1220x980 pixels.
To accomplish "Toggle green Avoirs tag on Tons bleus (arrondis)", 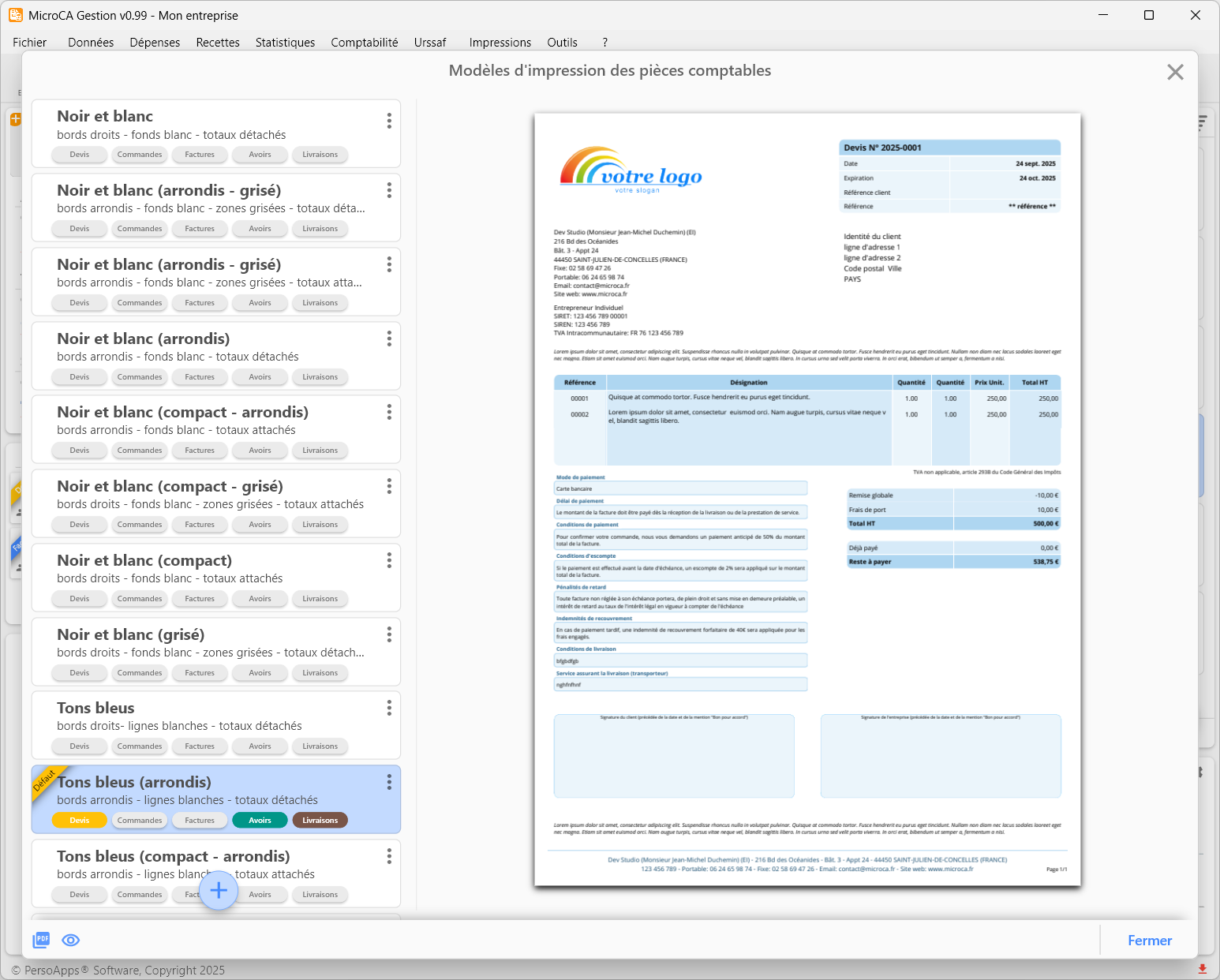I will click(260, 821).
